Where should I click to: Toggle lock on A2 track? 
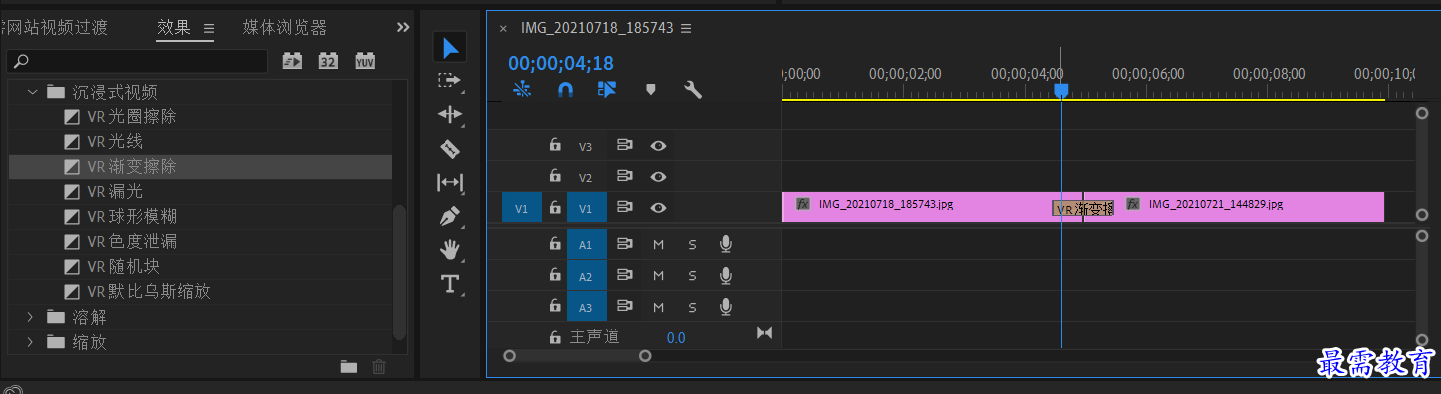pyautogui.click(x=555, y=275)
